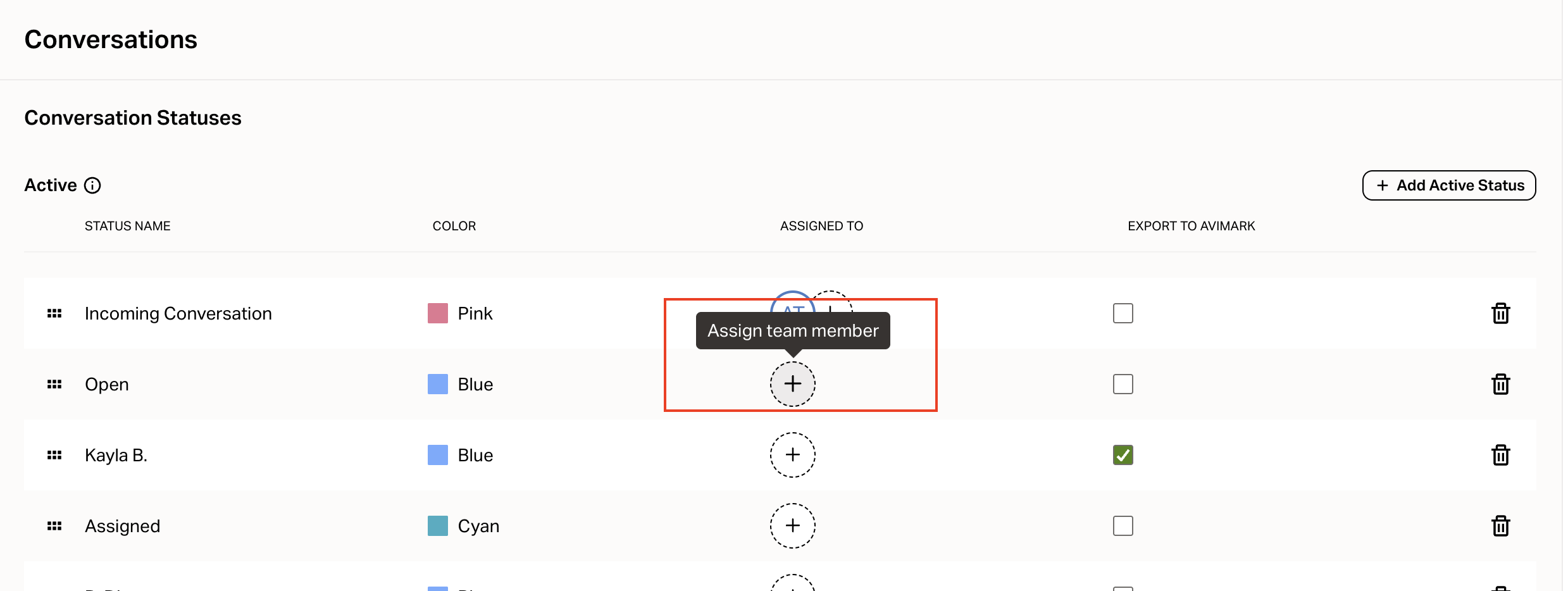Remove the Kayla B. status
Viewport: 1568px width, 591px height.
pos(1500,455)
